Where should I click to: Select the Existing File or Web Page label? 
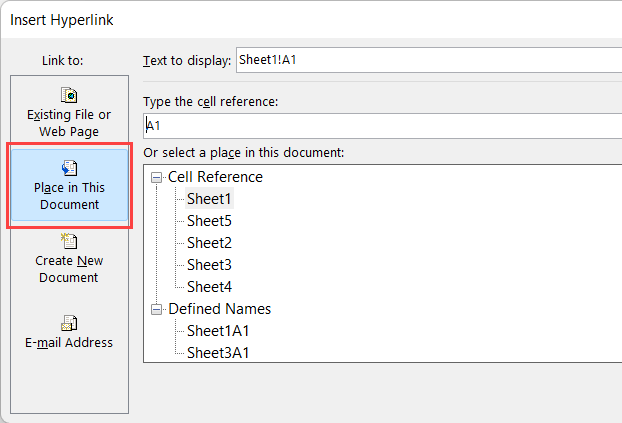point(69,123)
